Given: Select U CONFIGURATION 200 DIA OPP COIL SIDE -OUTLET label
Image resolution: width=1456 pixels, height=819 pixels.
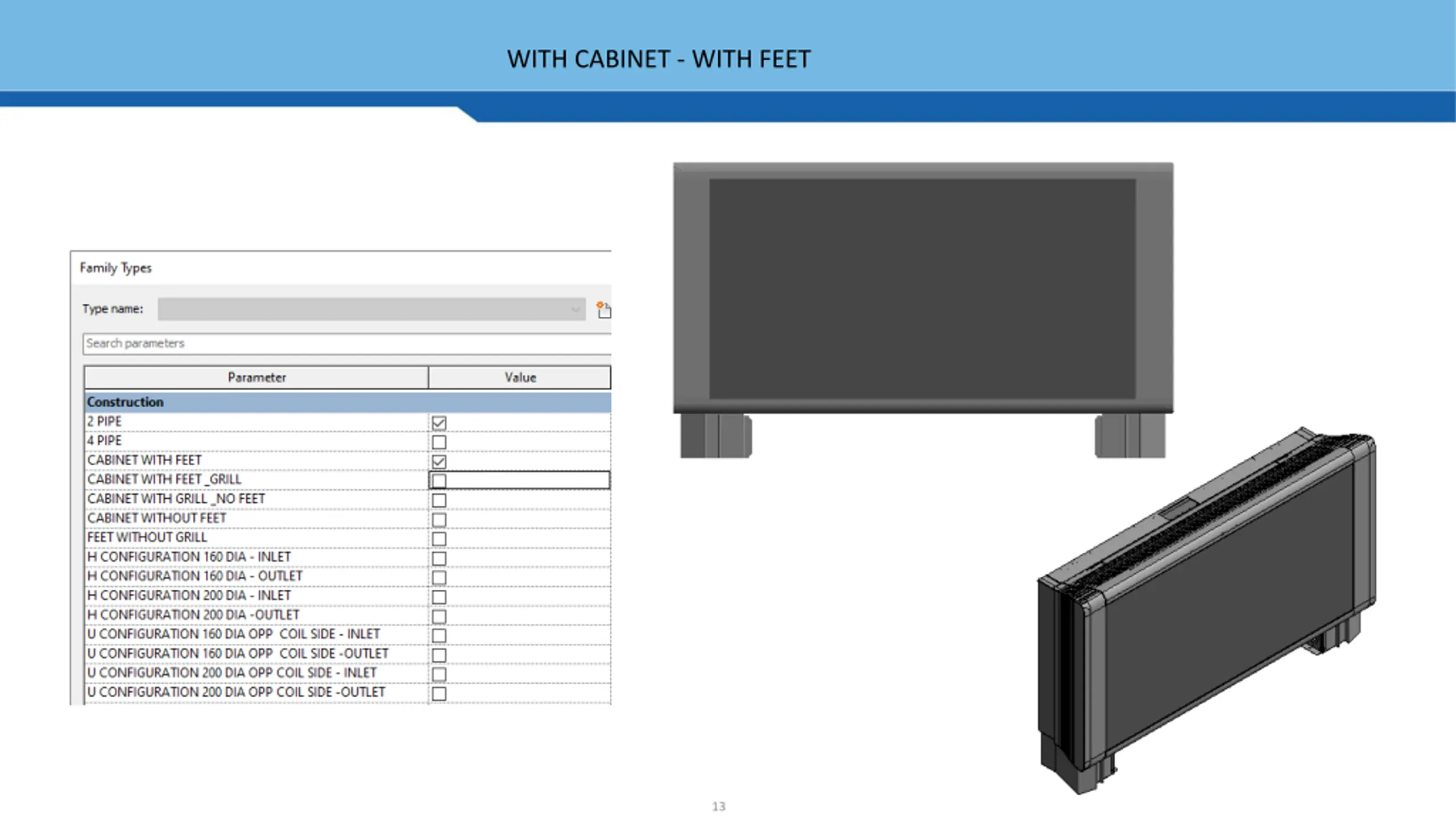Looking at the screenshot, I should click(x=236, y=692).
